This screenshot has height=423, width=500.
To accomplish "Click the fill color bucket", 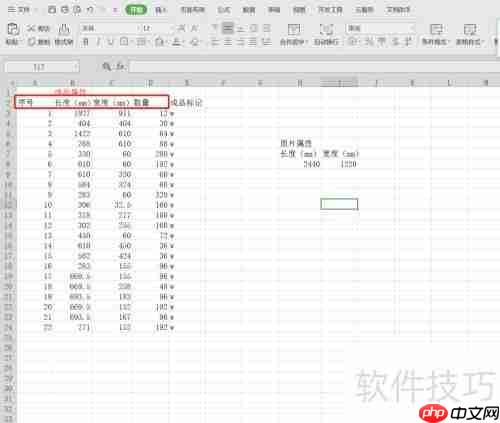I will 160,42.
